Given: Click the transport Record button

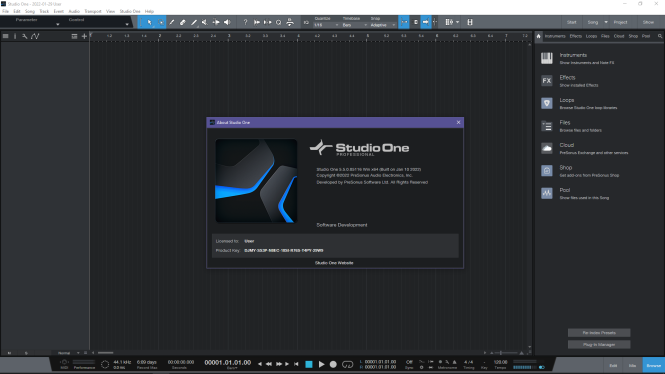Looking at the screenshot, I should [333, 364].
